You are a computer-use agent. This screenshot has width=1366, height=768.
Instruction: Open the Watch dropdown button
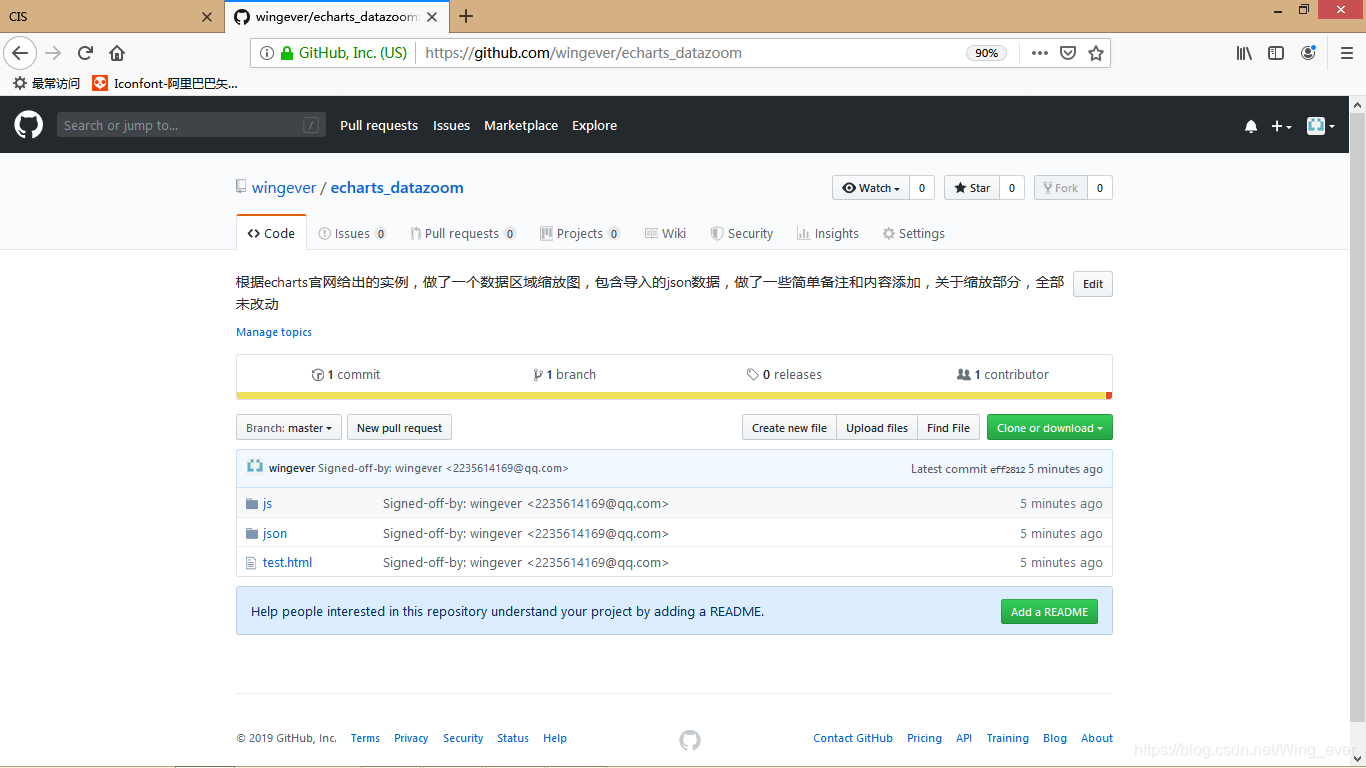point(871,188)
